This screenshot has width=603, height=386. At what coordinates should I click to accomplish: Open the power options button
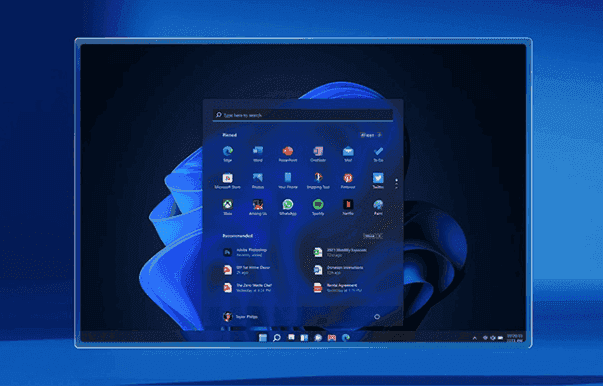[377, 316]
